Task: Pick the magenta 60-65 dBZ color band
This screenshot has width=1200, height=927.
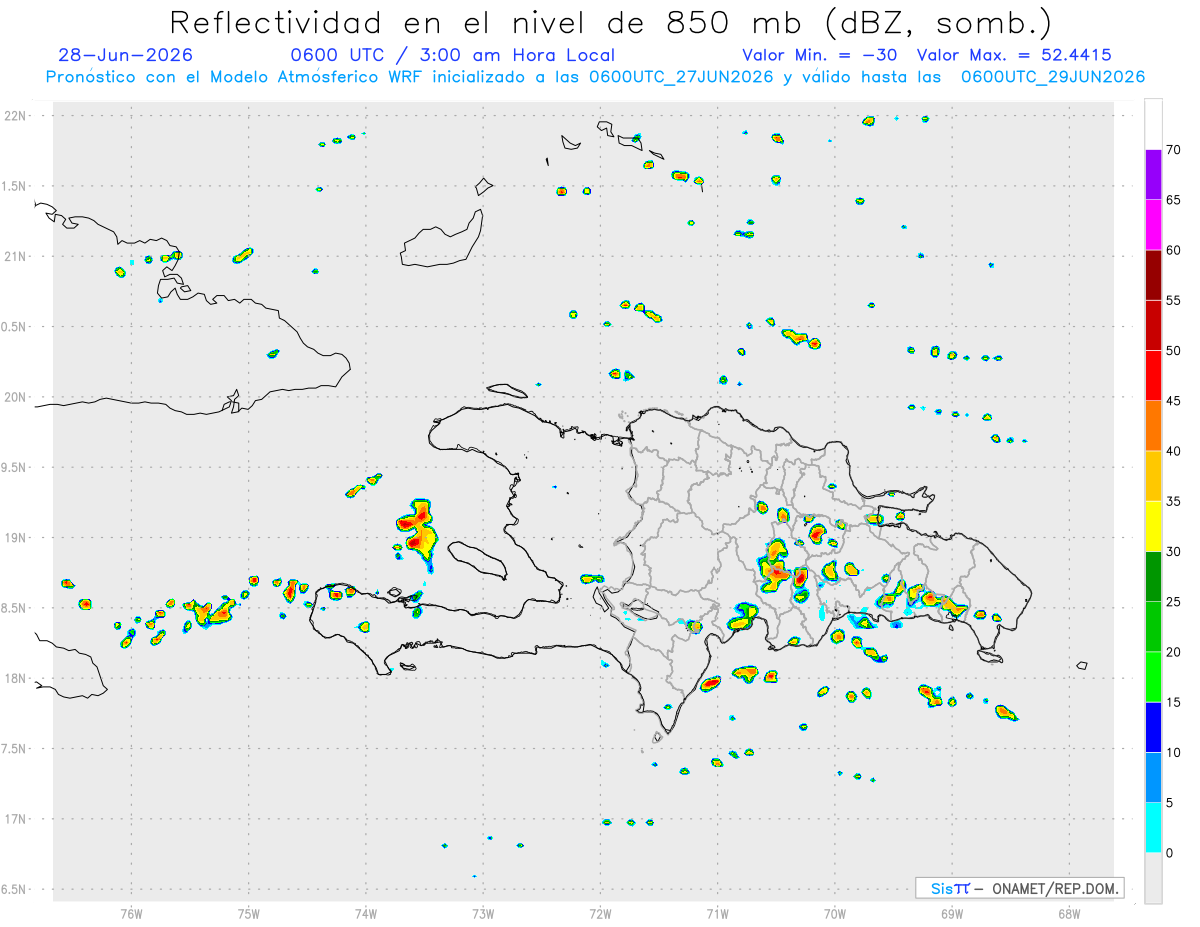Action: coord(1153,225)
